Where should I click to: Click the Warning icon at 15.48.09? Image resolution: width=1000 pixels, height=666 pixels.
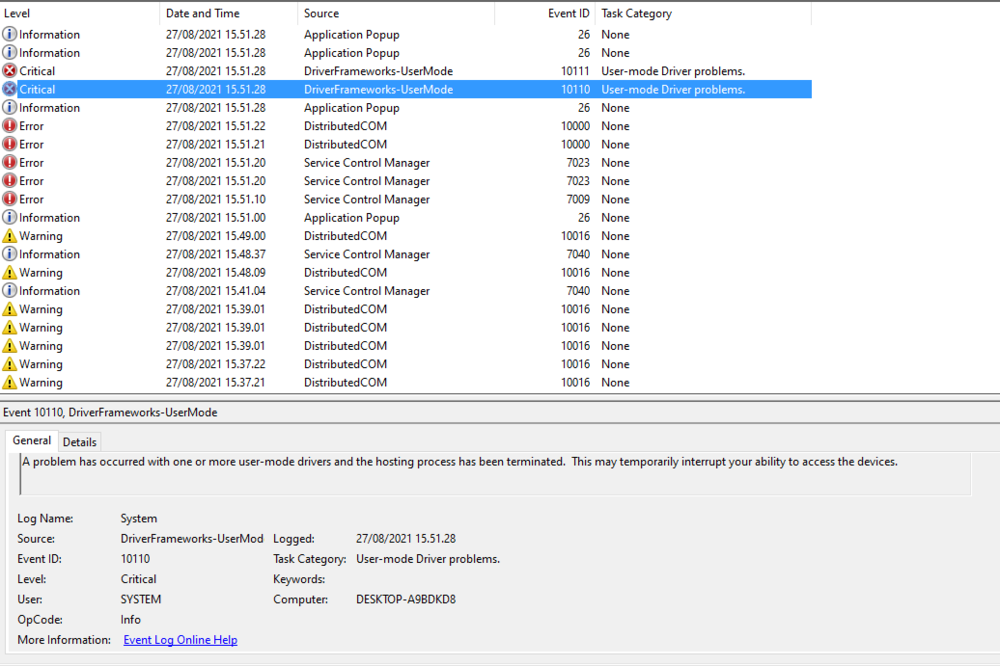10,272
